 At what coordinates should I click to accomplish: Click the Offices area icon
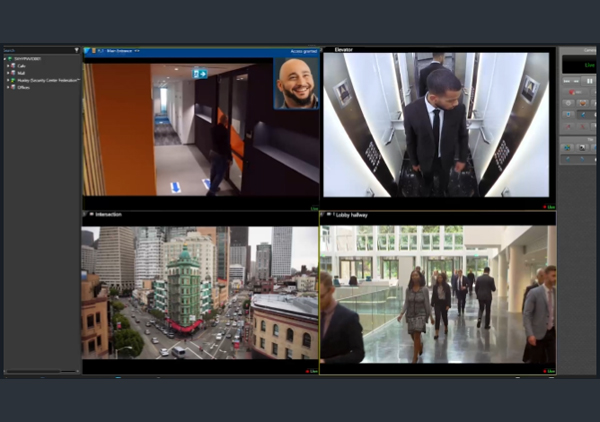tap(14, 88)
